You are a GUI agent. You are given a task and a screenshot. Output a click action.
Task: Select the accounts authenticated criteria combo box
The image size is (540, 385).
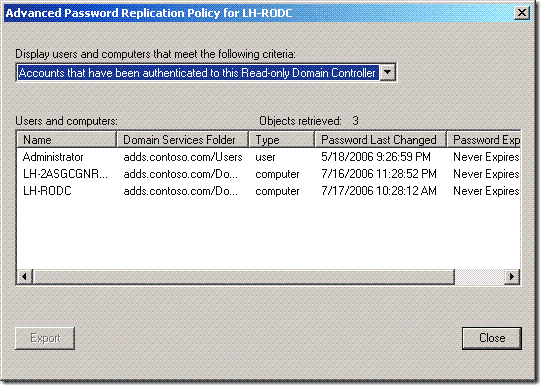point(206,73)
